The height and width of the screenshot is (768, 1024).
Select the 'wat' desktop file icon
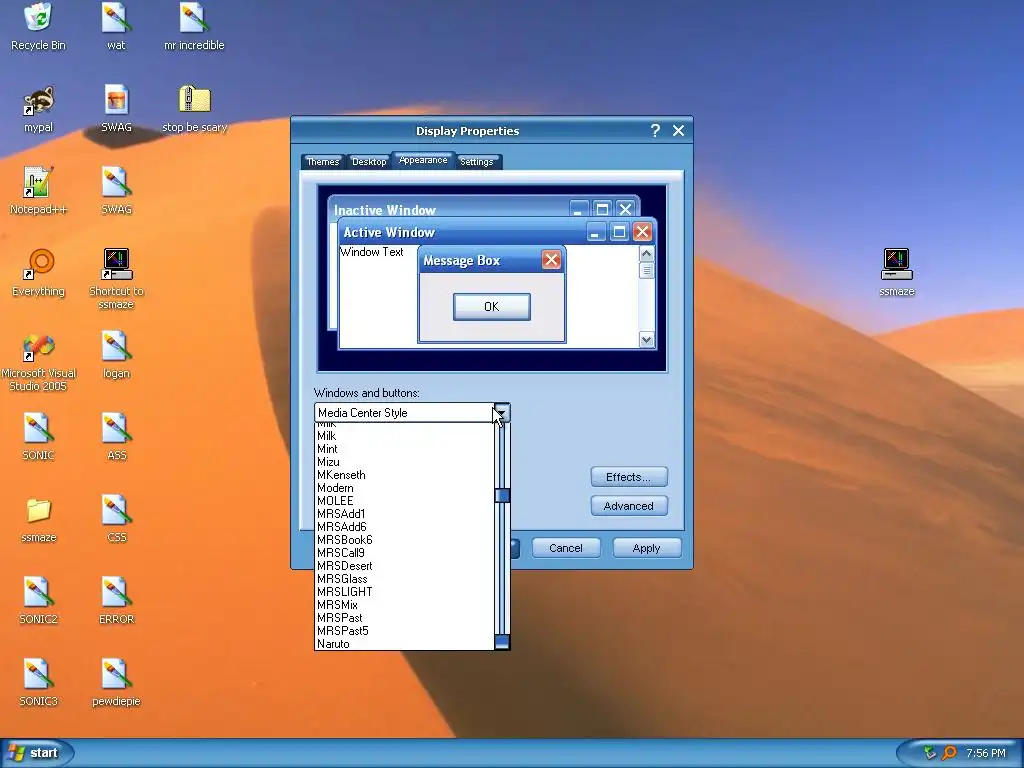pyautogui.click(x=116, y=26)
